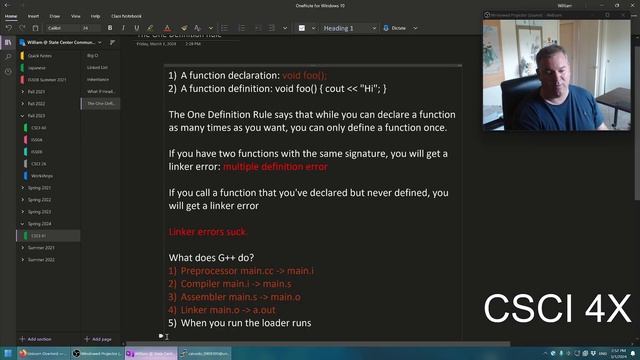Open Firefox from the taskbar

click(43, 353)
